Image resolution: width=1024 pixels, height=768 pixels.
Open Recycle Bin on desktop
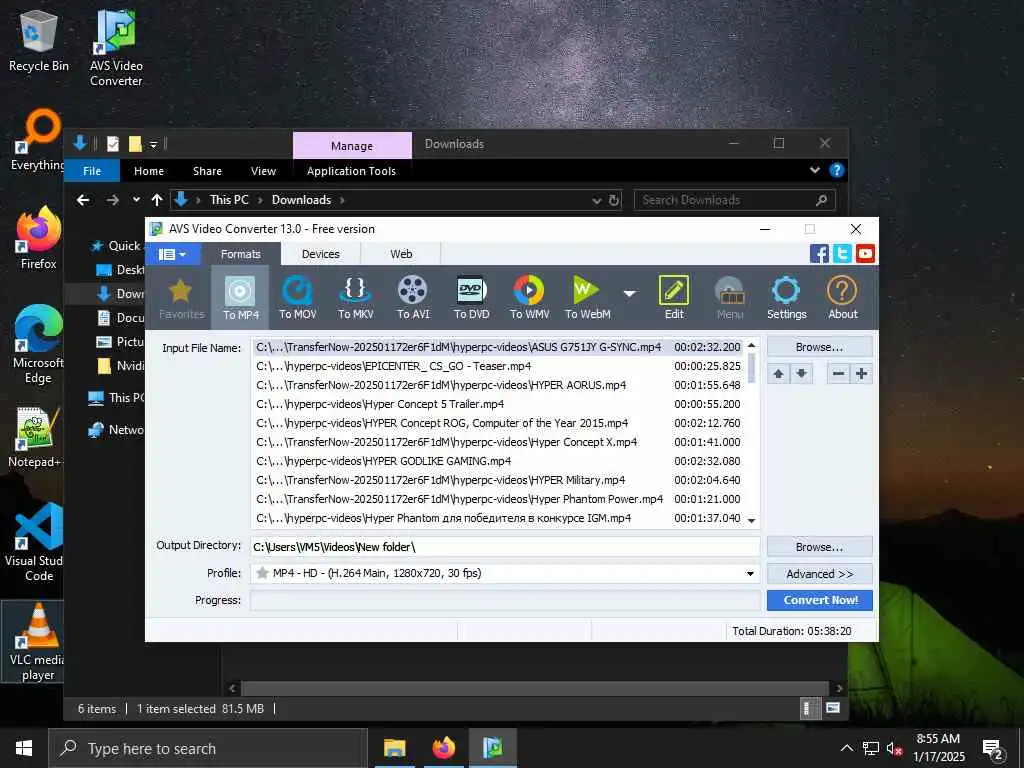(39, 41)
